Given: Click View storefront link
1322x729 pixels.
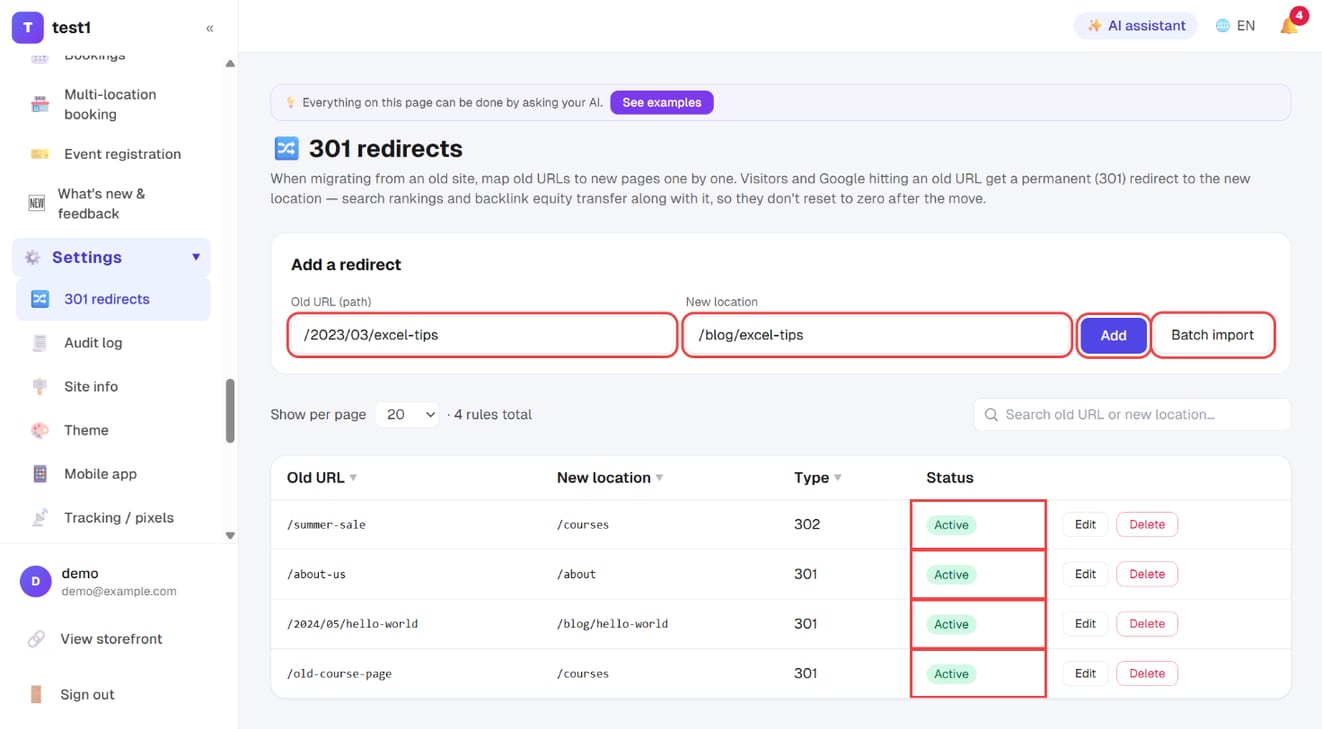Looking at the screenshot, I should tap(111, 639).
